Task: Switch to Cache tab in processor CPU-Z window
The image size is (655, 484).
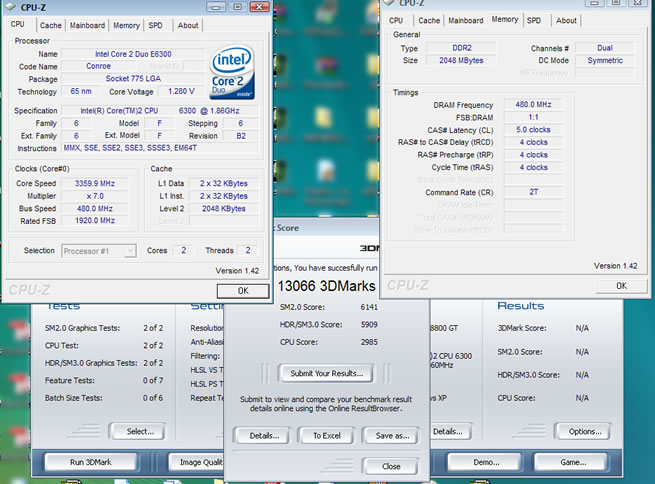Action: point(50,25)
